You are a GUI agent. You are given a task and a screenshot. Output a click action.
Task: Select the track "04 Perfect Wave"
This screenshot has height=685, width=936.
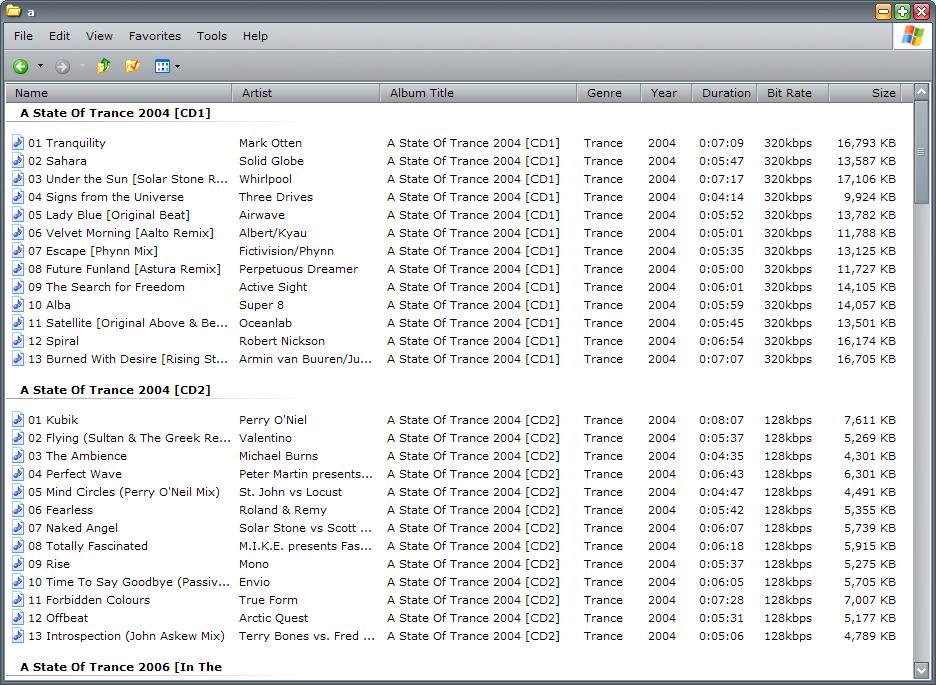(x=75, y=474)
